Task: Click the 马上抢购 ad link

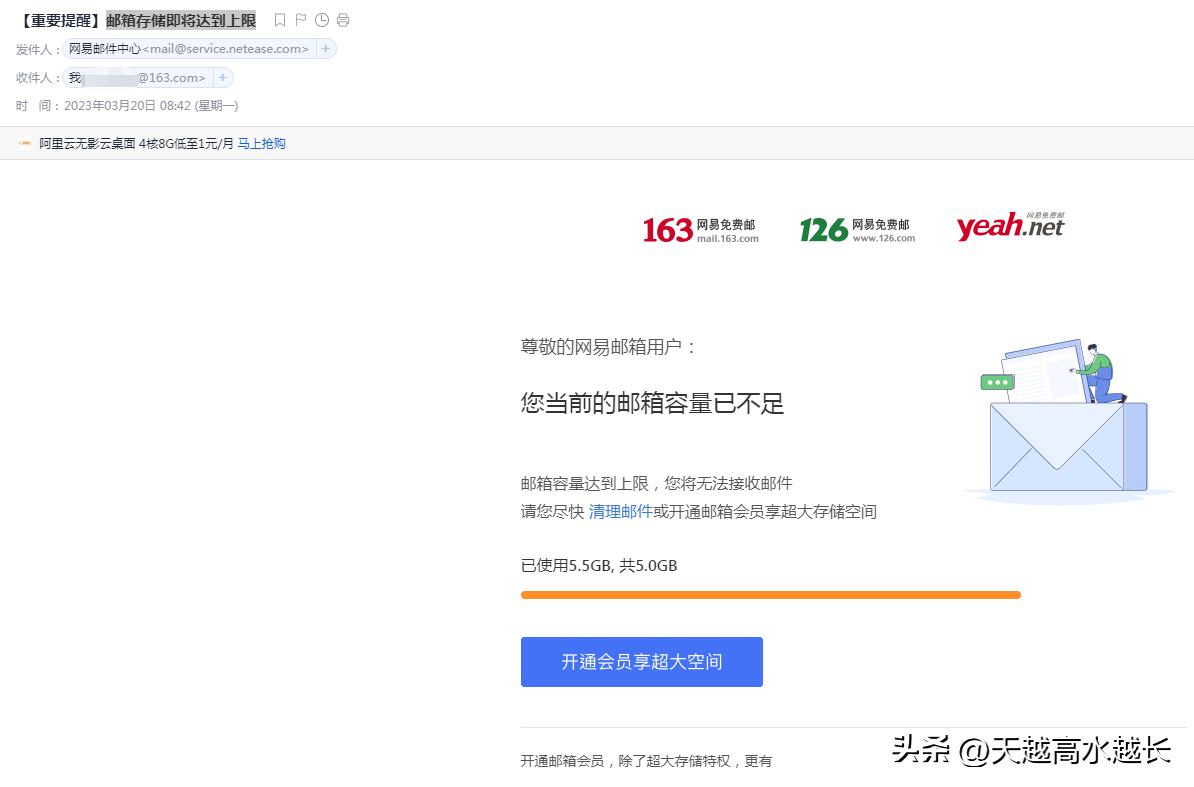Action: pyautogui.click(x=263, y=143)
